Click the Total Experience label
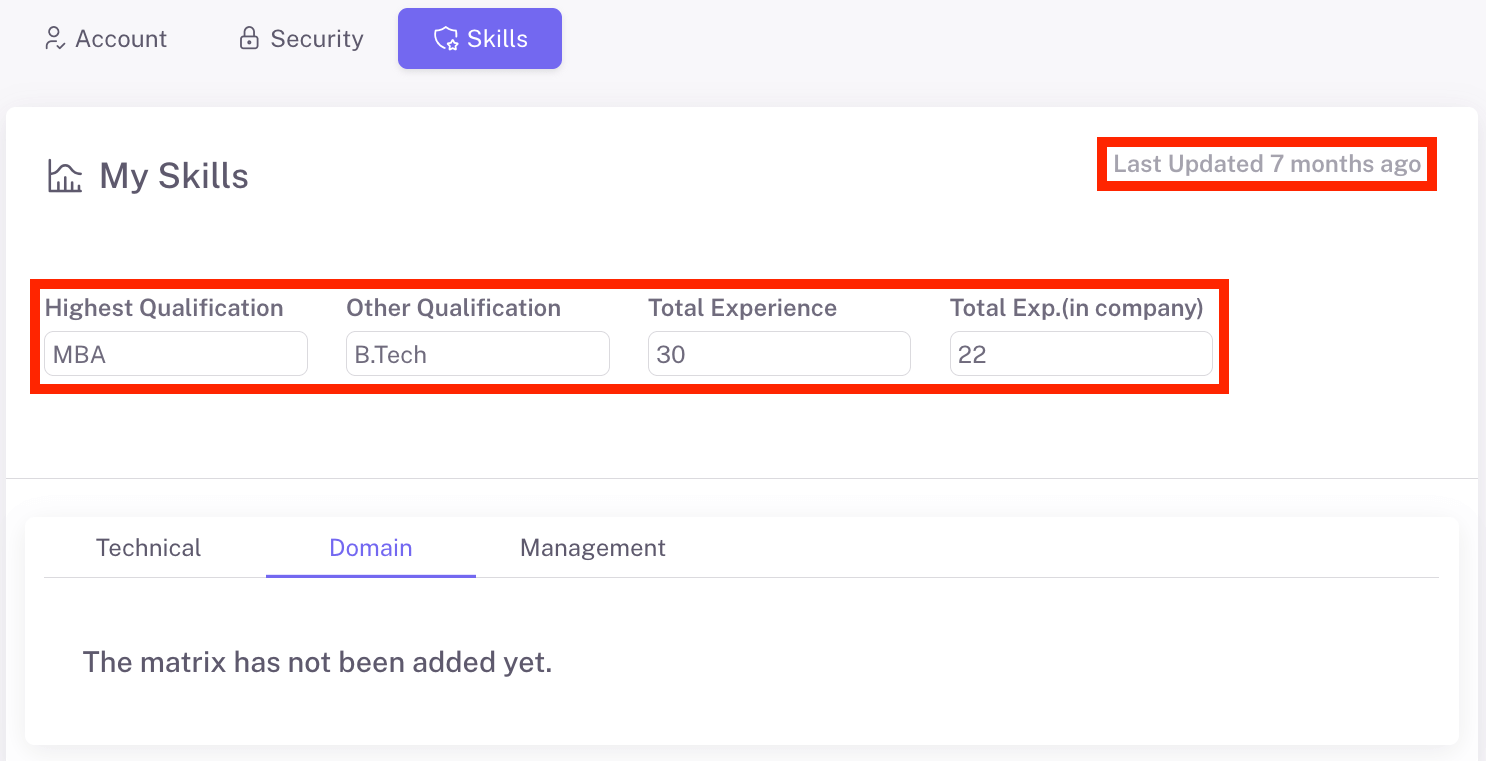This screenshot has width=1486, height=761. pyautogui.click(x=742, y=308)
